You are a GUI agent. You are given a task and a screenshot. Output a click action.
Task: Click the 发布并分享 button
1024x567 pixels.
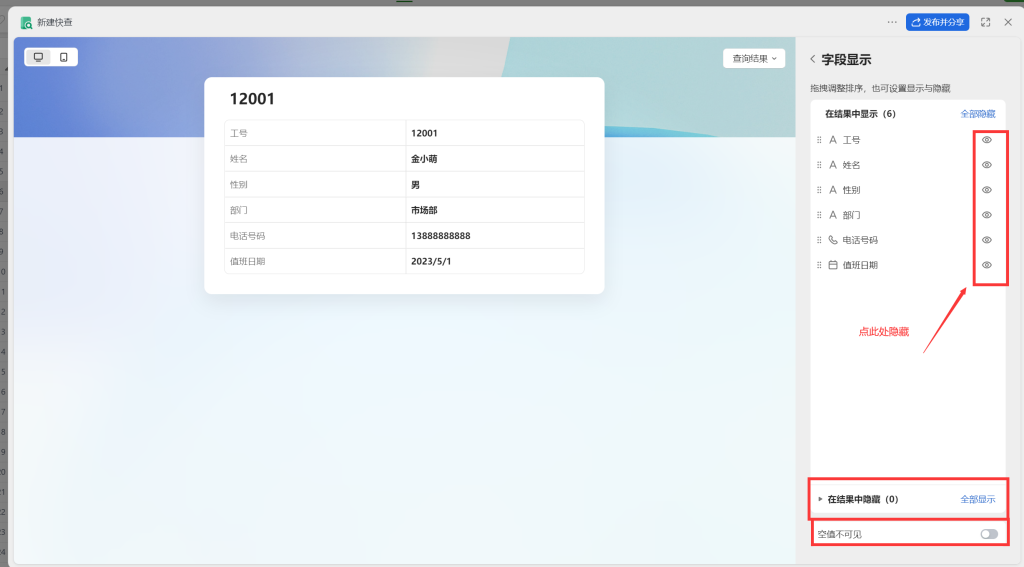(937, 22)
